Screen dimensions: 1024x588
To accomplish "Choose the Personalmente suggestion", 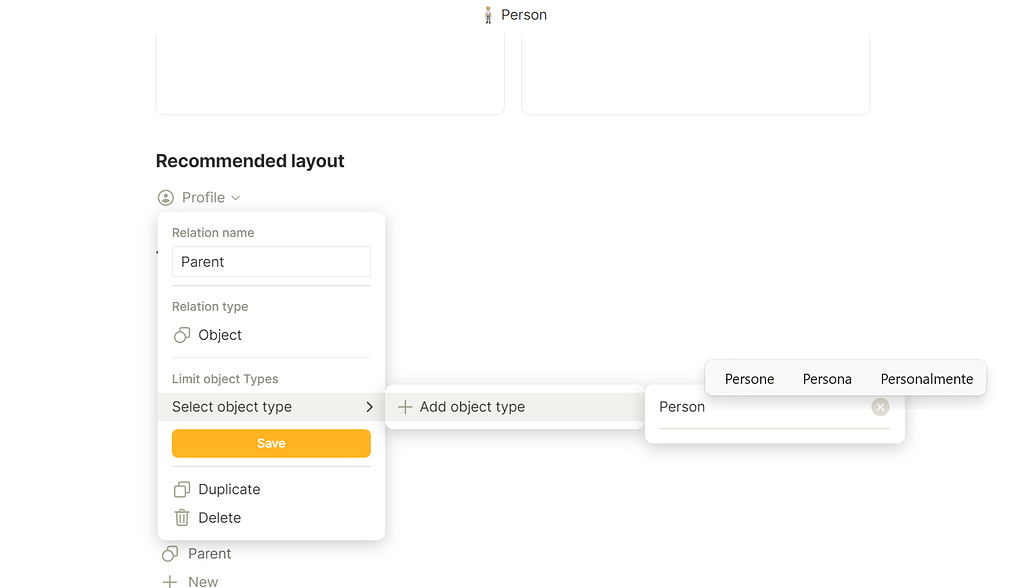I will point(927,379).
